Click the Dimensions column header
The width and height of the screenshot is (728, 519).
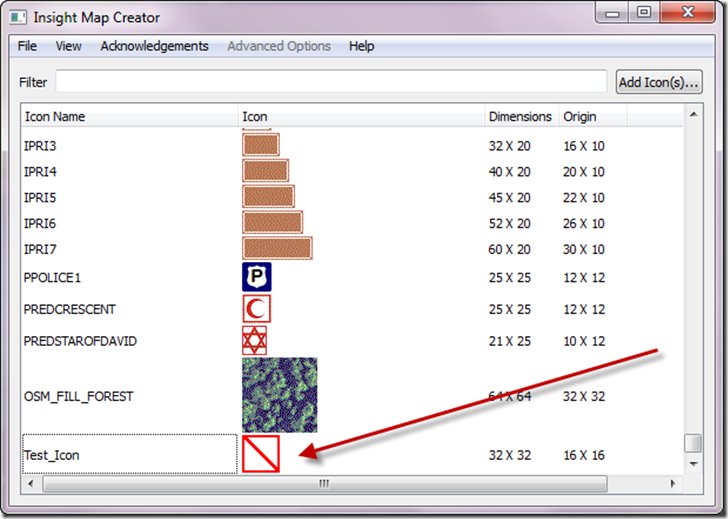point(520,117)
